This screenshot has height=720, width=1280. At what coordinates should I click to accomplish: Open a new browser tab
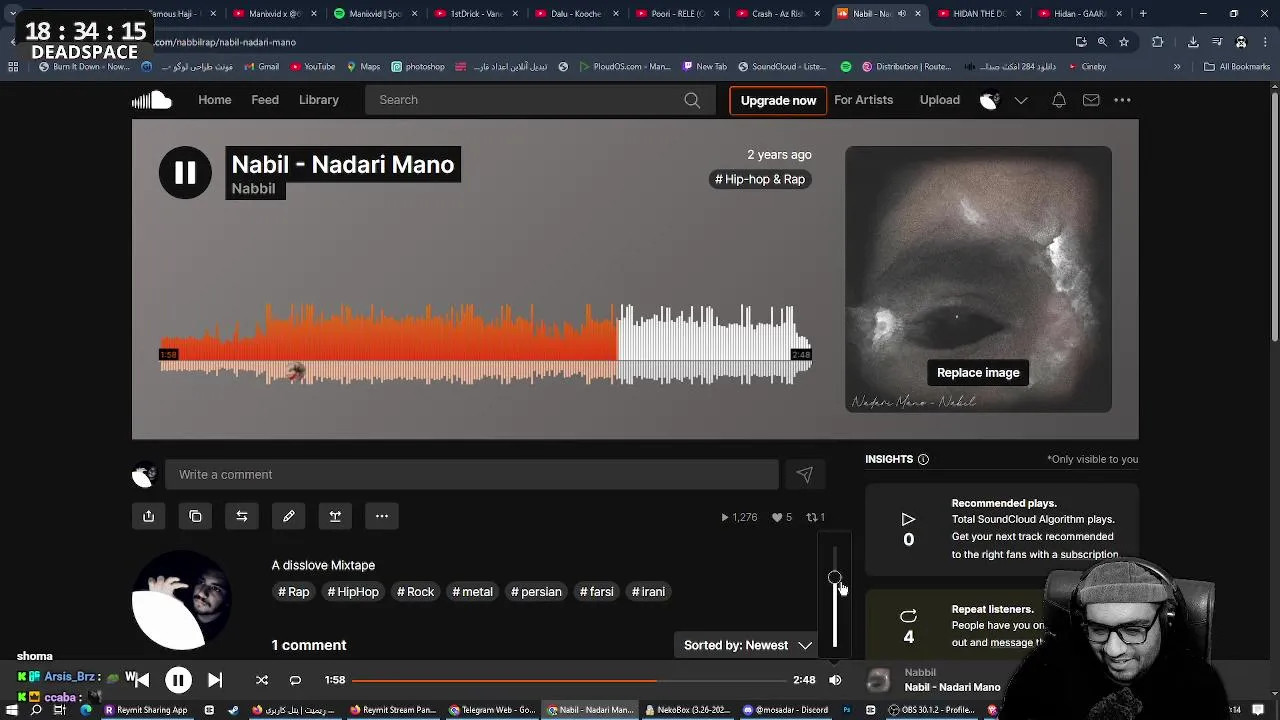pyautogui.click(x=1143, y=14)
